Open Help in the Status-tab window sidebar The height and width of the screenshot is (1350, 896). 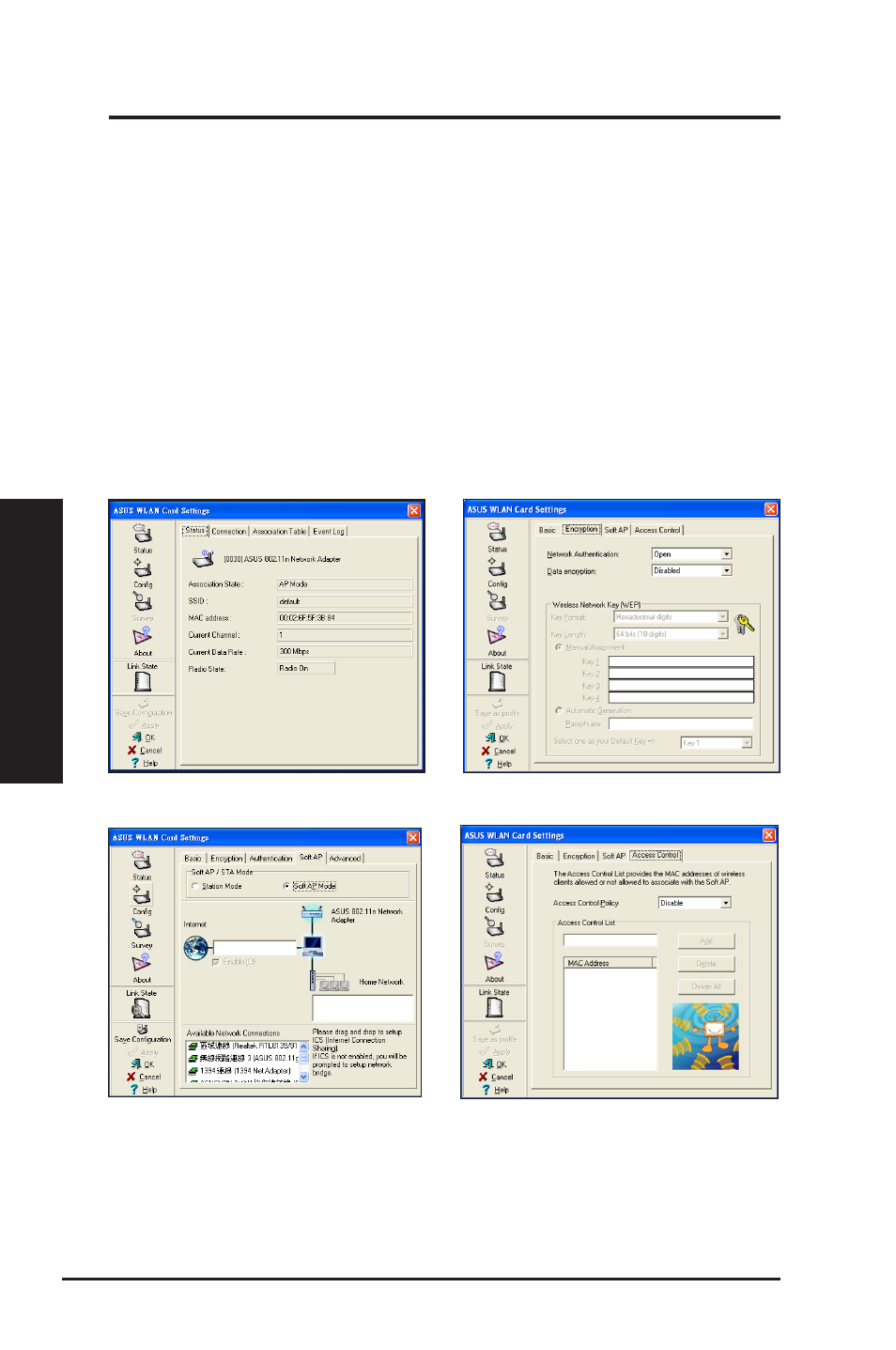(x=145, y=763)
